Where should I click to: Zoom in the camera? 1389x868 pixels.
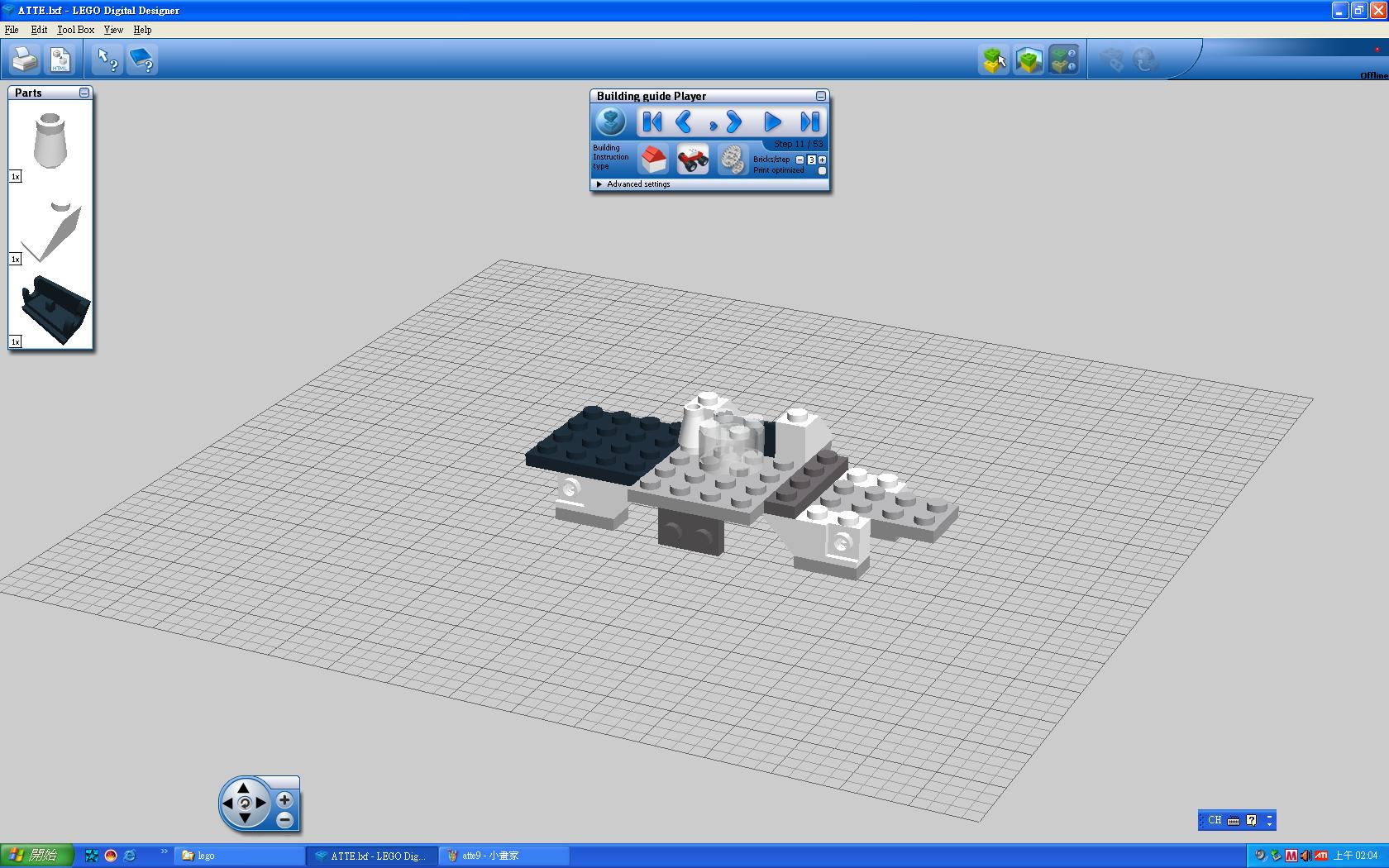click(x=284, y=800)
